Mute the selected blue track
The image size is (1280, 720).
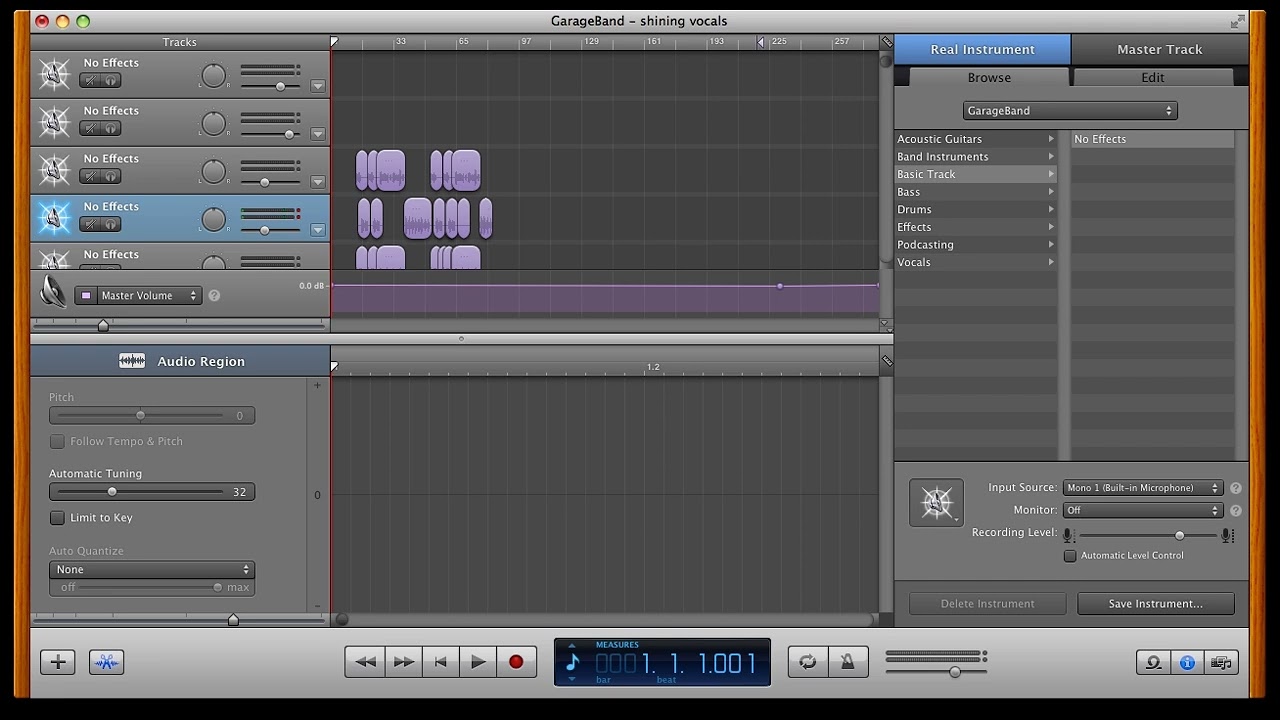click(x=90, y=224)
